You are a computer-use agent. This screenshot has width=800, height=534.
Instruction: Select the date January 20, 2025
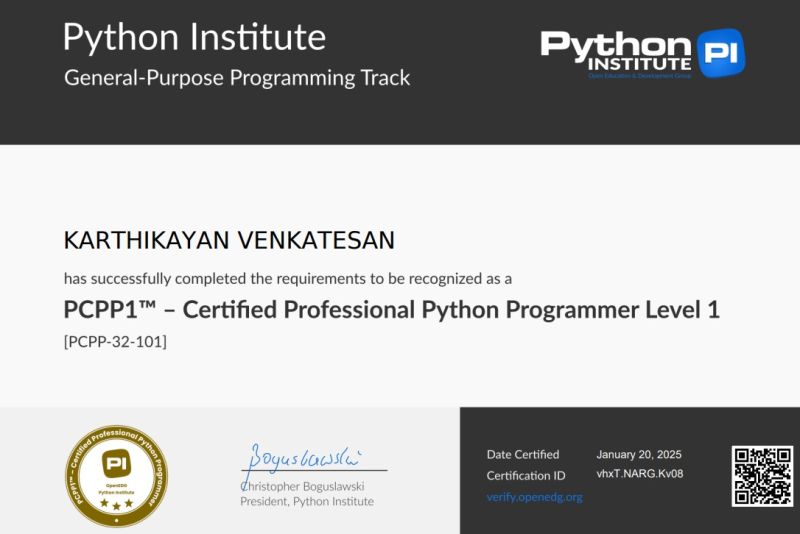pyautogui.click(x=638, y=454)
